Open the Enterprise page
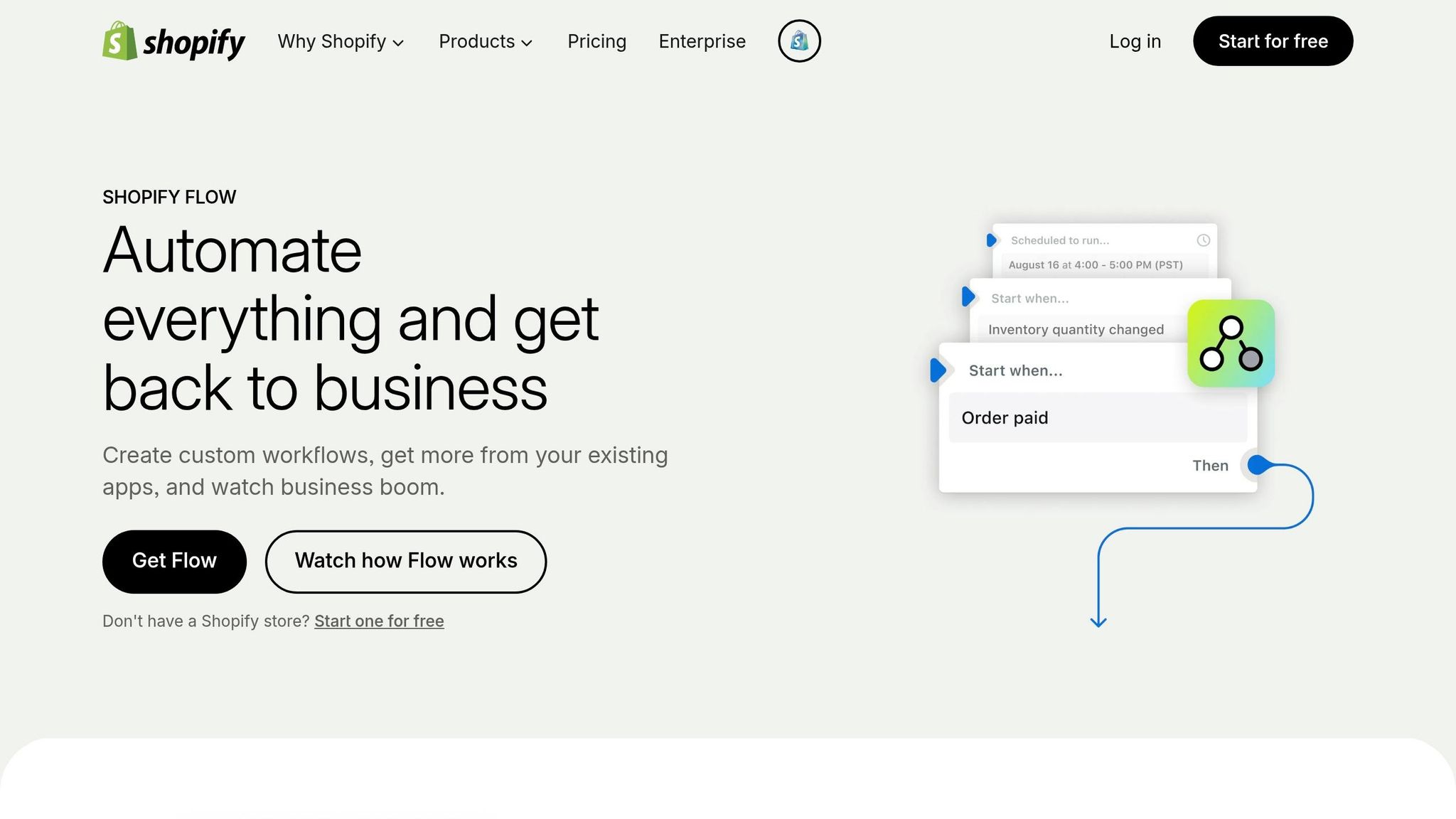 point(702,41)
